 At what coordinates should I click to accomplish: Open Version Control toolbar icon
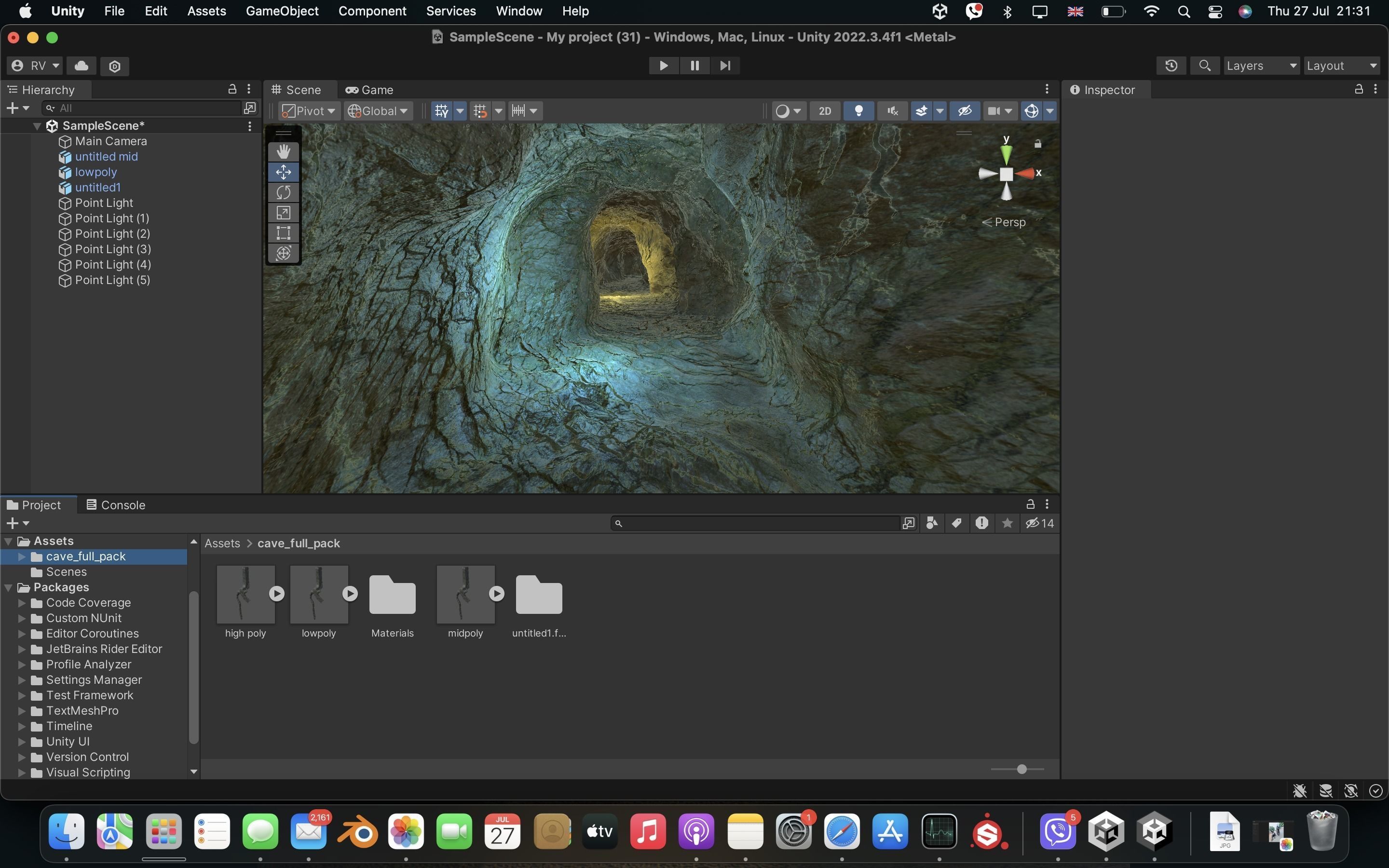coord(115,66)
